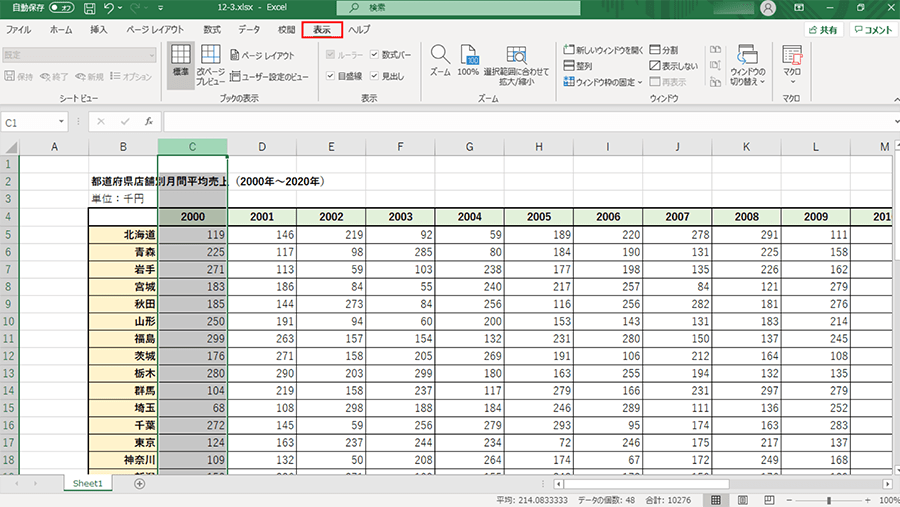Viewport: 900px width, 507px height.
Task: Select the 東京 cell
Action: tap(123, 443)
